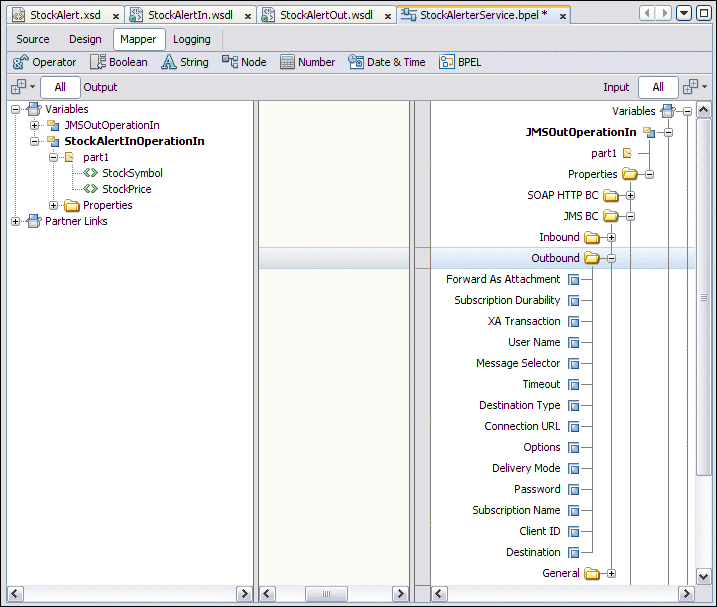Toggle the right All filter button
717x607 pixels.
(x=658, y=87)
